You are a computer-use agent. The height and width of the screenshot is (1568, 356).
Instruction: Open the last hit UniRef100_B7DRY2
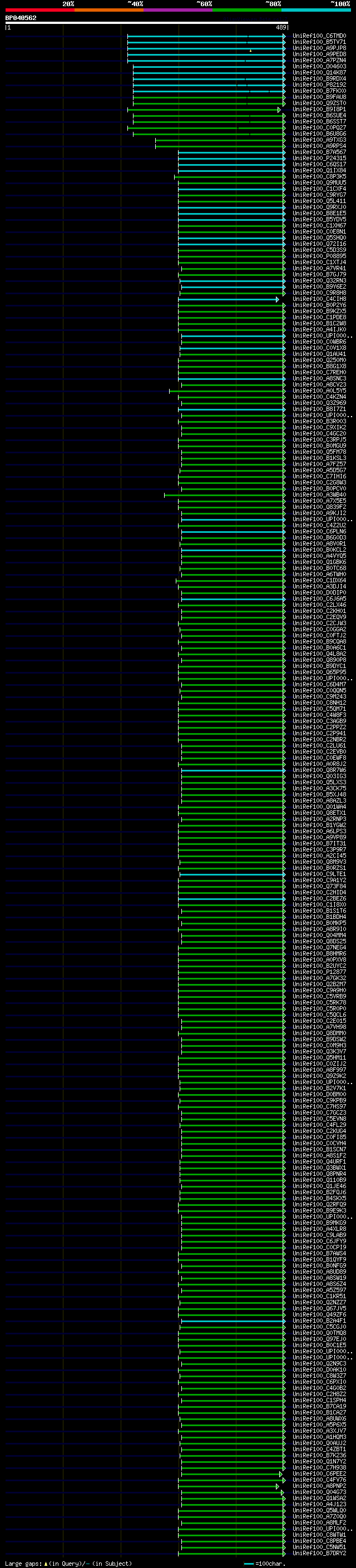(x=319, y=1554)
